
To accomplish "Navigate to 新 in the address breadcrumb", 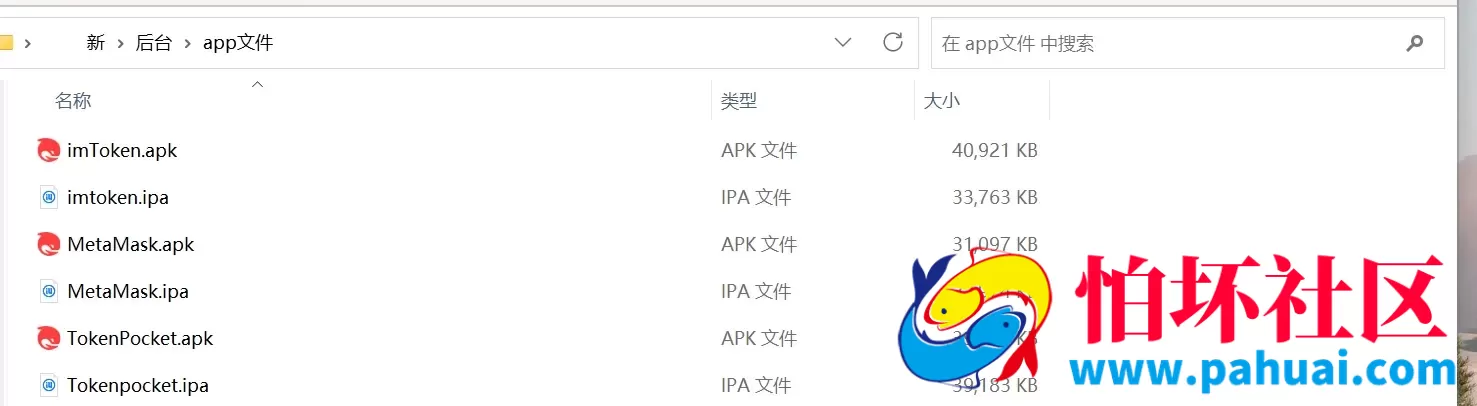I will point(96,43).
